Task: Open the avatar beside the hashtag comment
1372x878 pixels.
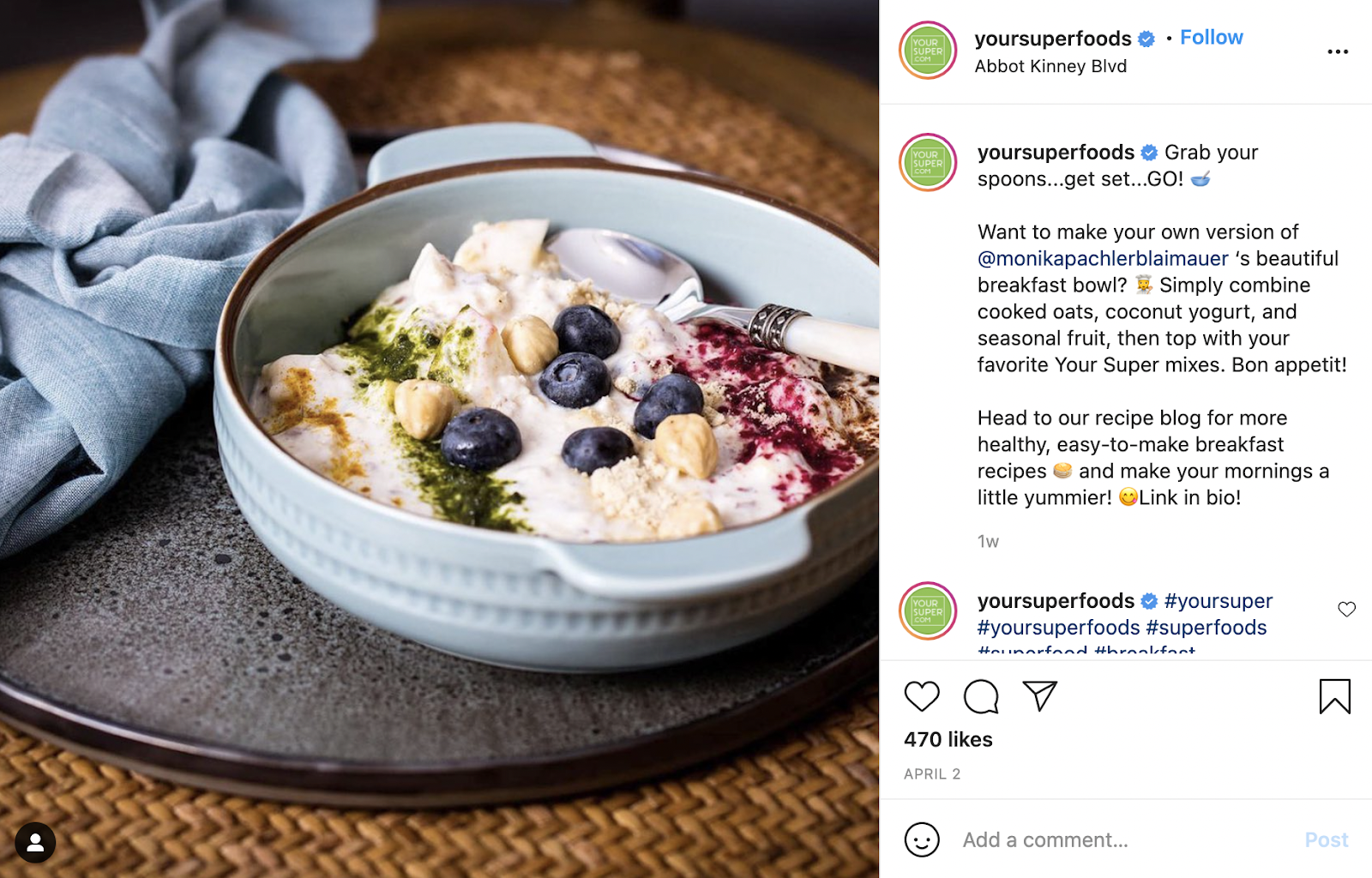Action: (x=928, y=610)
